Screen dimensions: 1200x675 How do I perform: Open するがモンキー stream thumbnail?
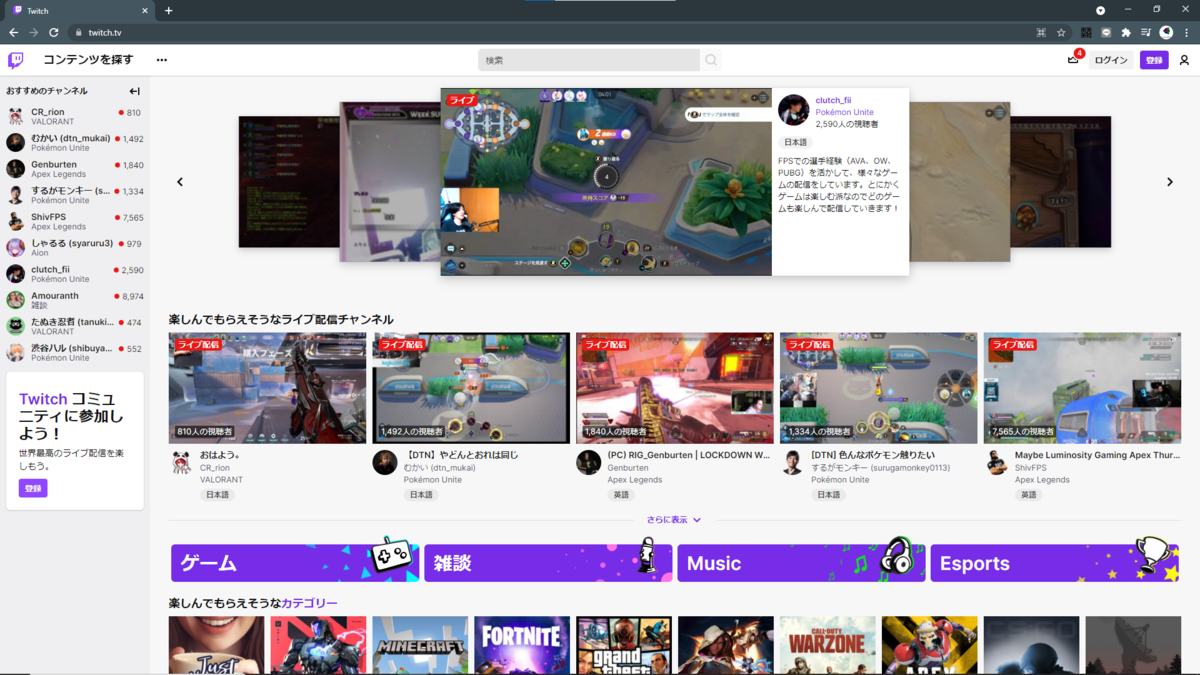coord(879,388)
